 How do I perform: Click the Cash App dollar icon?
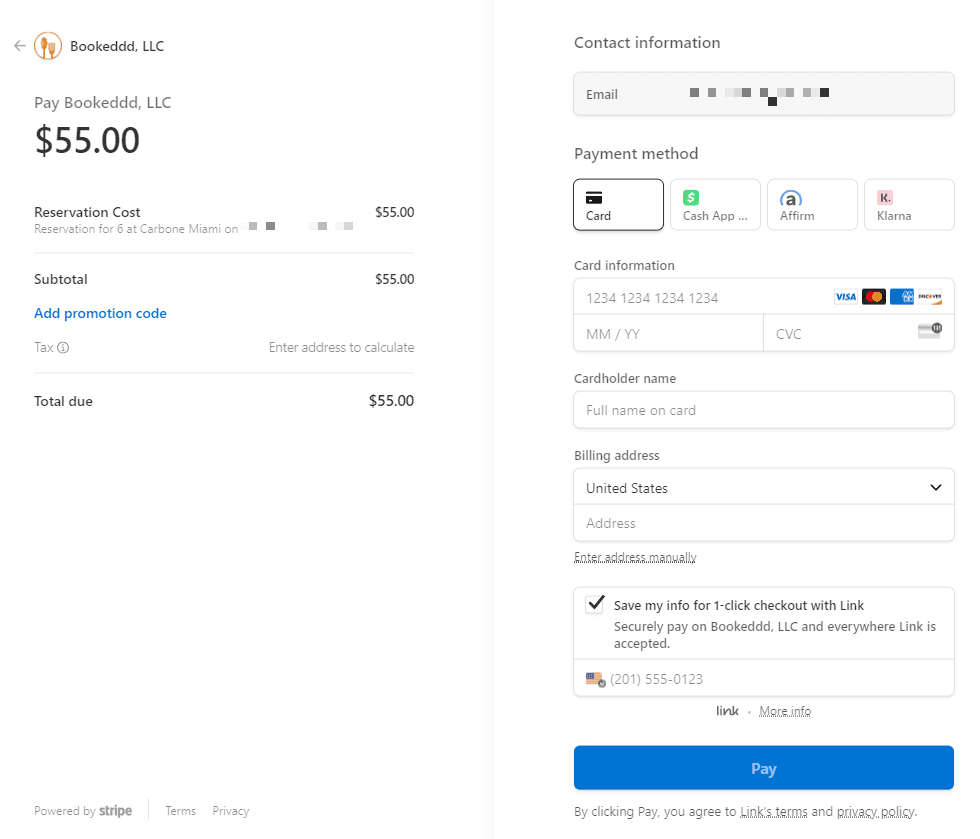689,197
